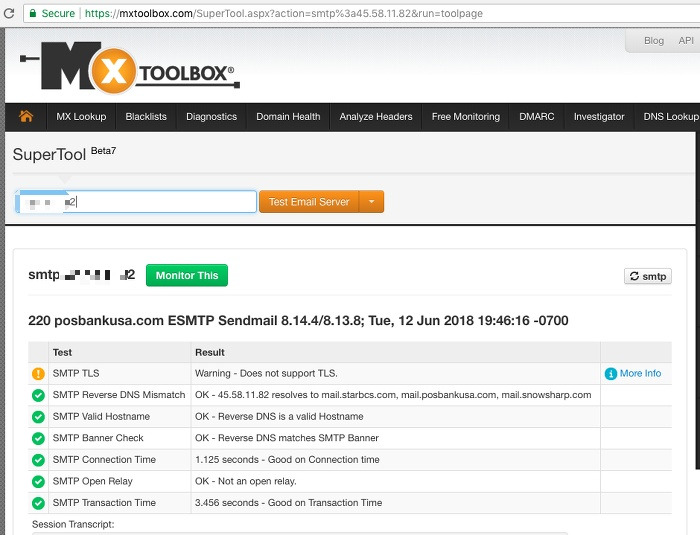The image size is (700, 535).
Task: Click the Session Transcript label
Action: point(73,524)
